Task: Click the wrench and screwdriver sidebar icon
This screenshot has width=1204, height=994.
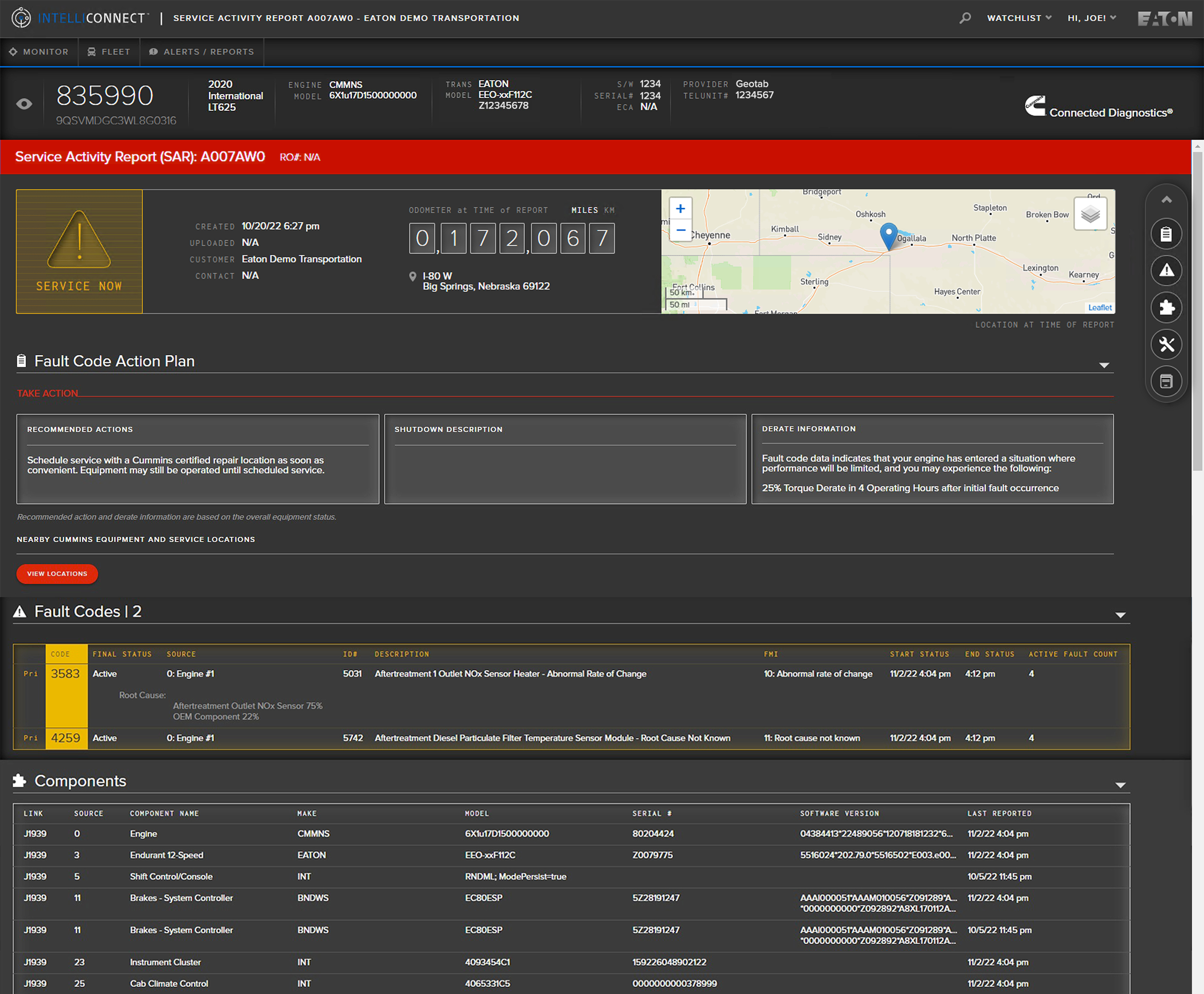Action: tap(1166, 344)
